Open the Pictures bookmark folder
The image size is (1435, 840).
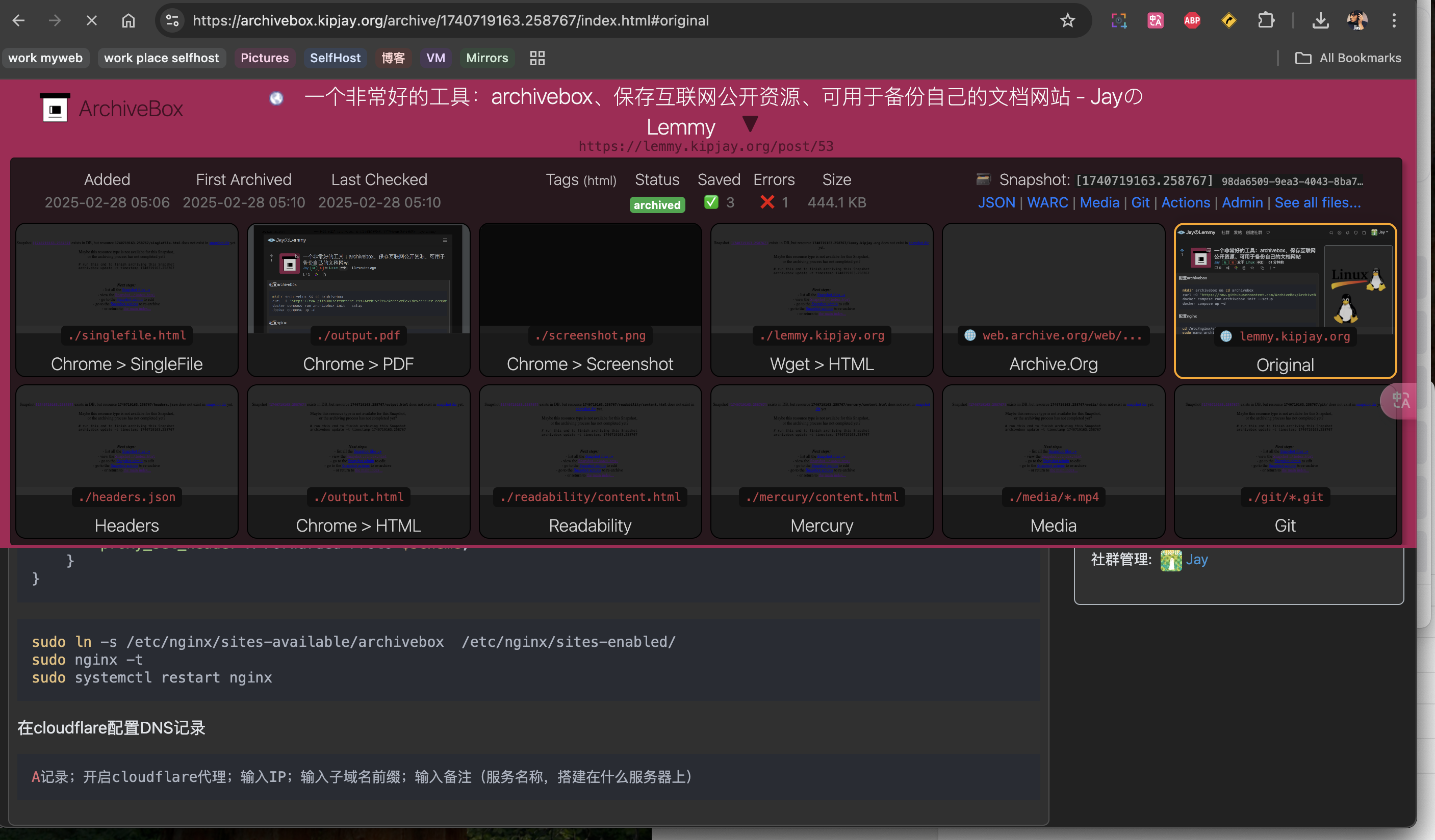click(265, 58)
